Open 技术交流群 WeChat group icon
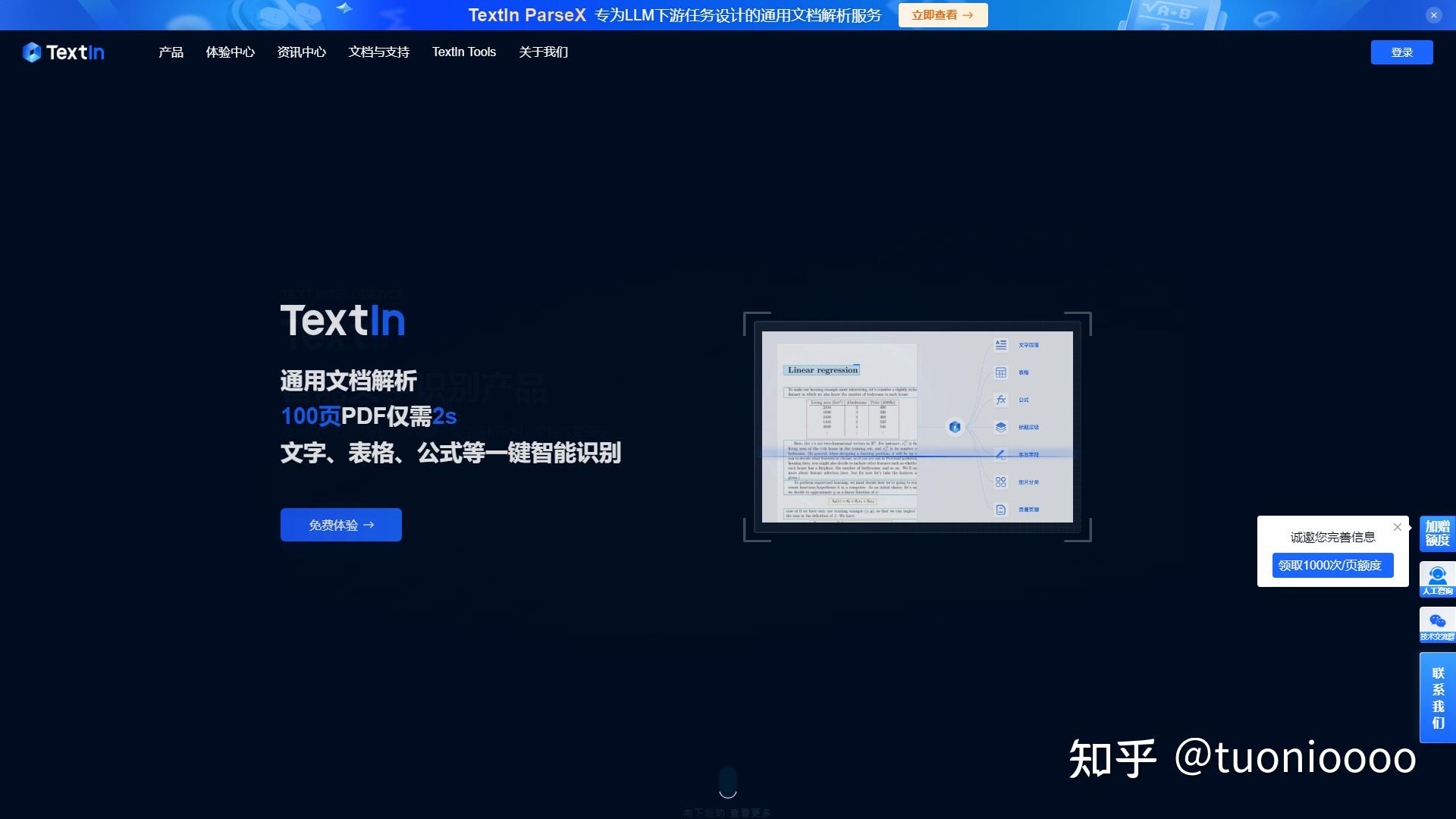Image resolution: width=1456 pixels, height=819 pixels. (x=1437, y=625)
